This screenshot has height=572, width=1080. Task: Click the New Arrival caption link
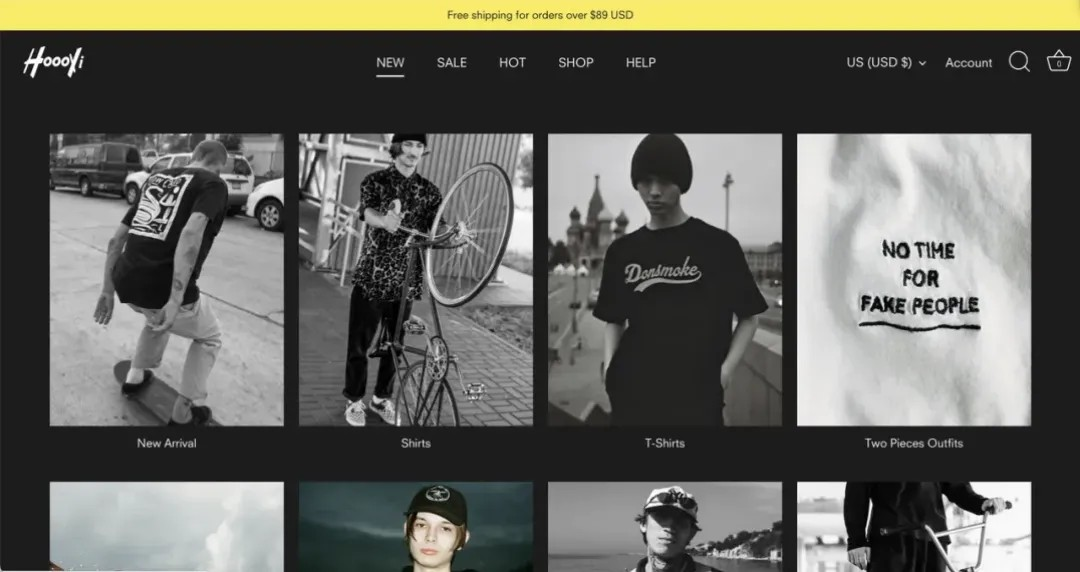[x=167, y=443]
